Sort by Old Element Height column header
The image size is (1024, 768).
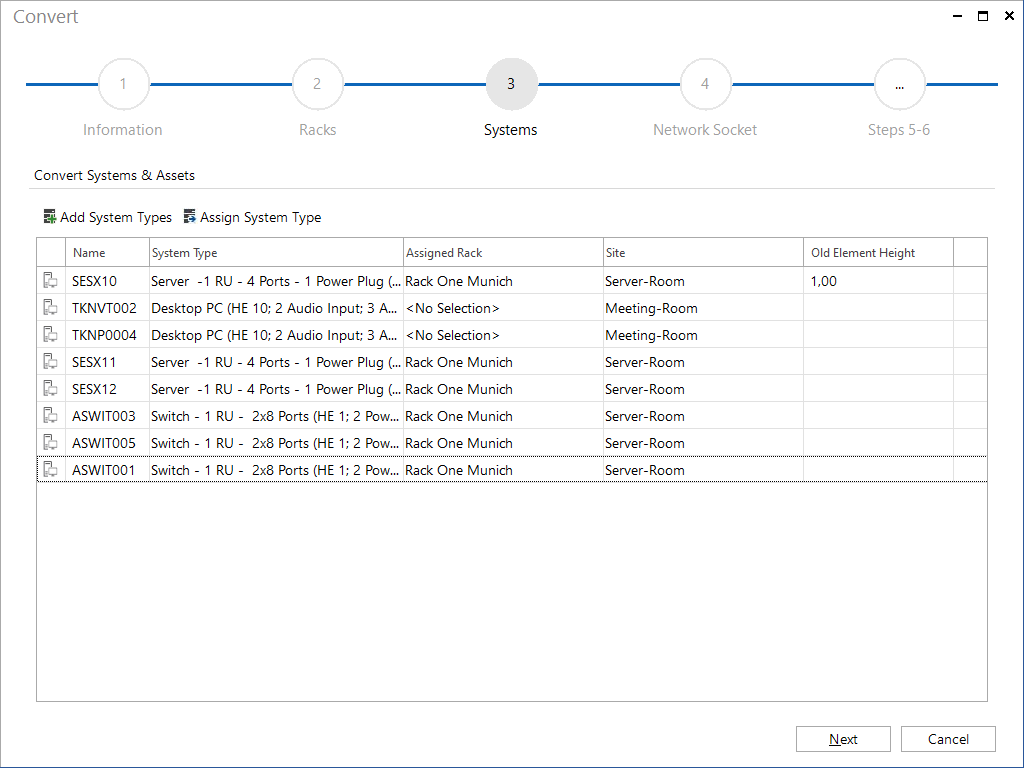tap(878, 253)
